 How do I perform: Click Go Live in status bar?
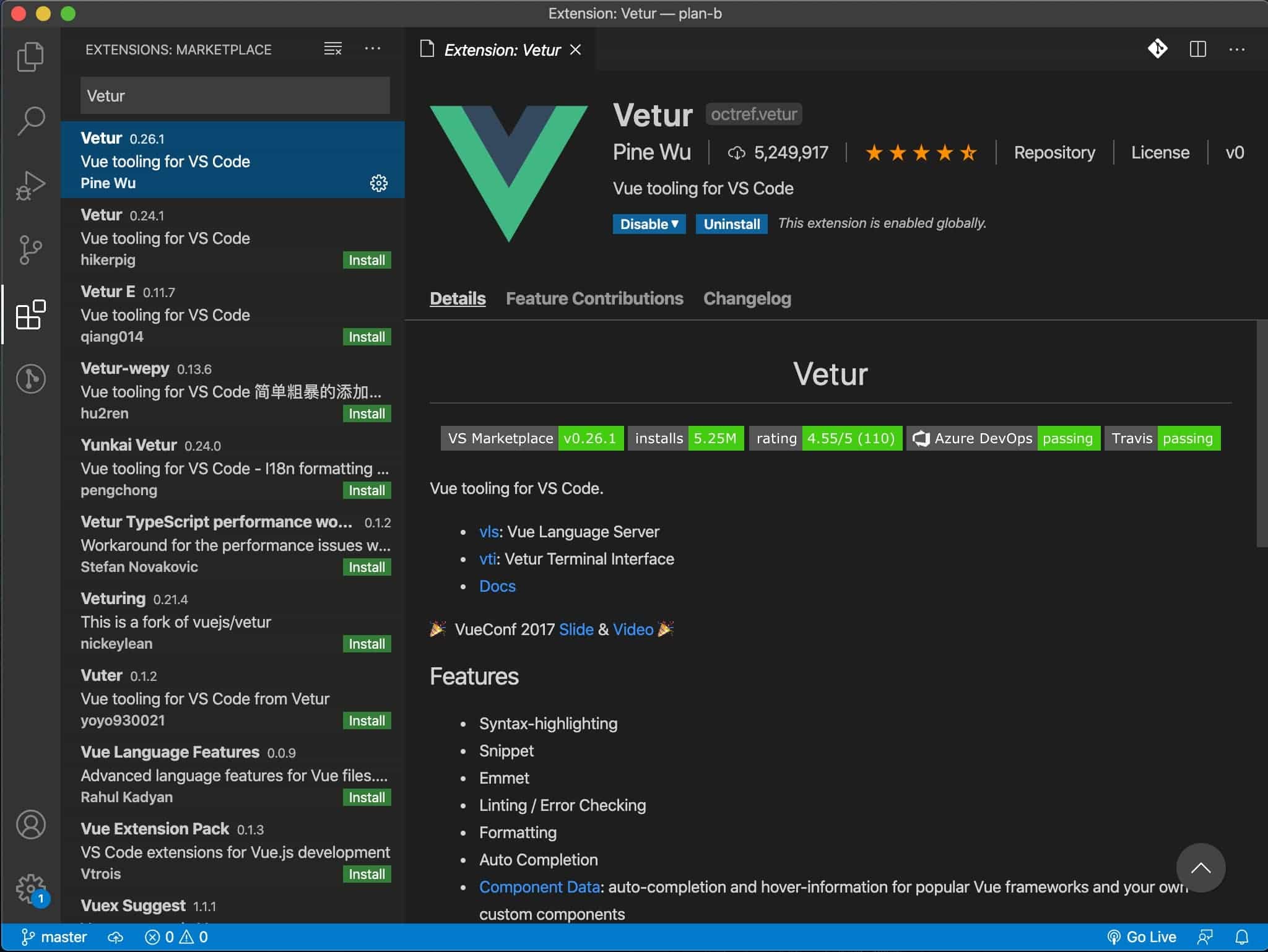[1142, 937]
